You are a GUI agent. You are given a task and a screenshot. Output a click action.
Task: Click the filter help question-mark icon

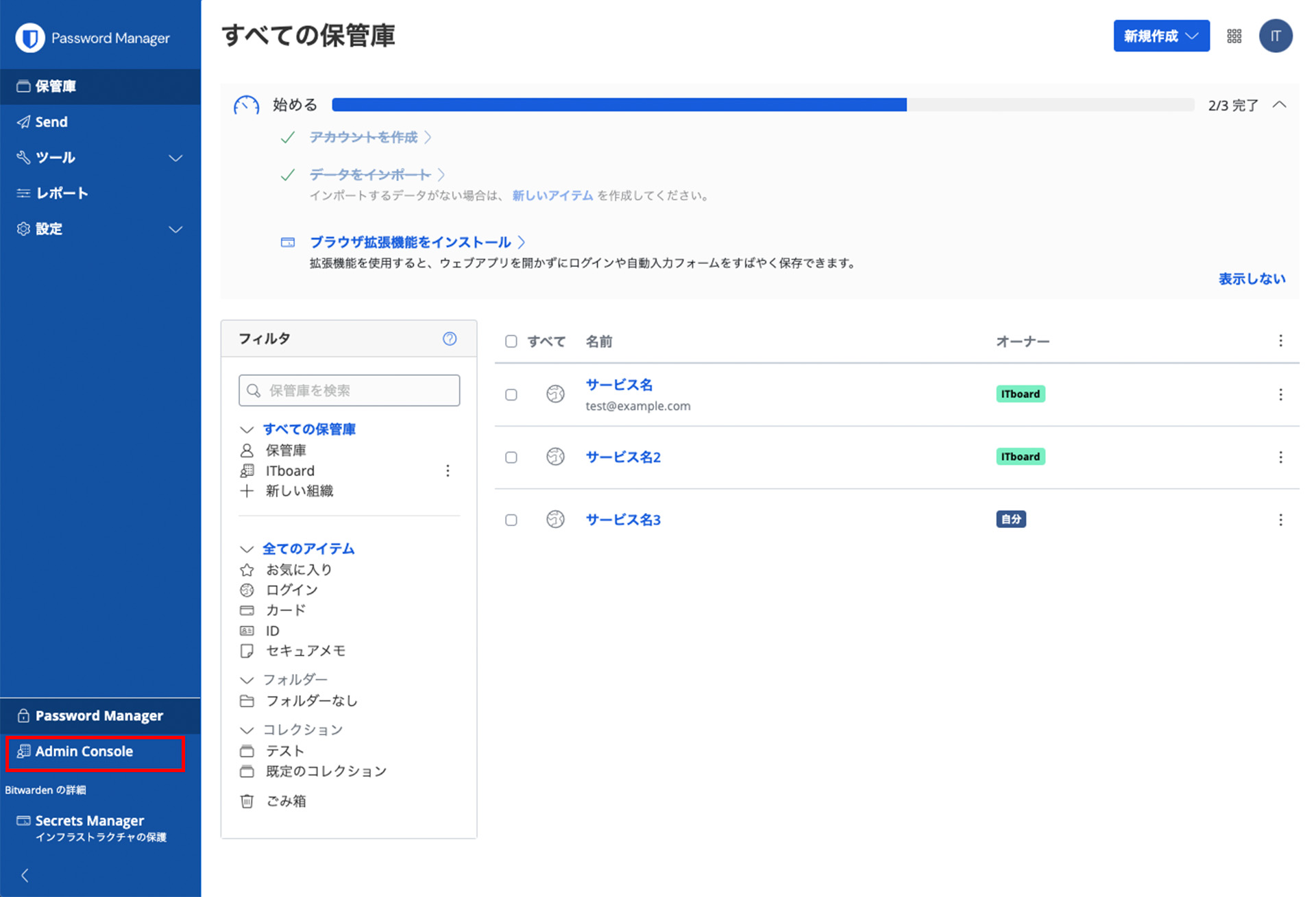(450, 339)
